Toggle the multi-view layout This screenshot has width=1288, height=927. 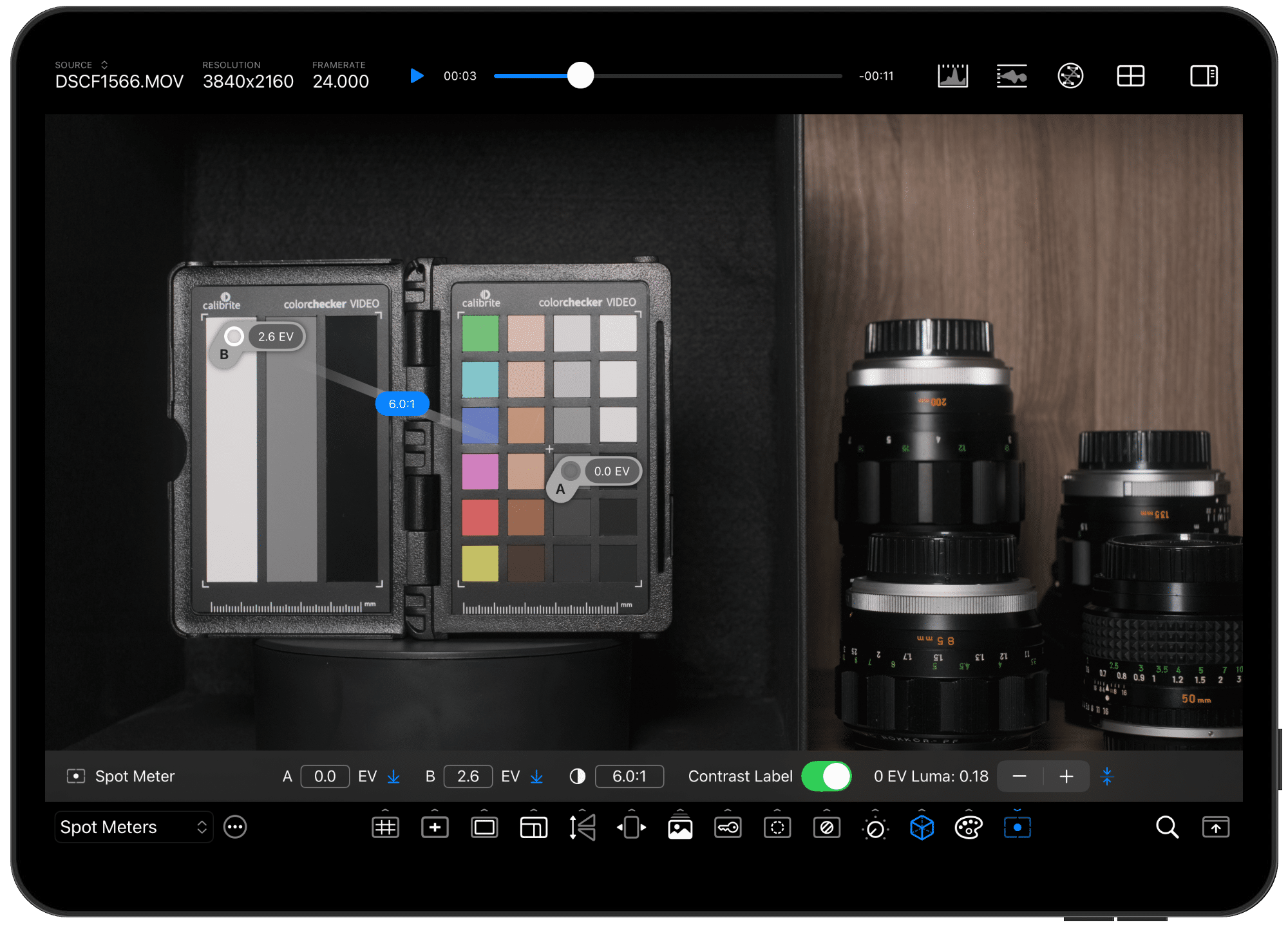(x=1130, y=76)
